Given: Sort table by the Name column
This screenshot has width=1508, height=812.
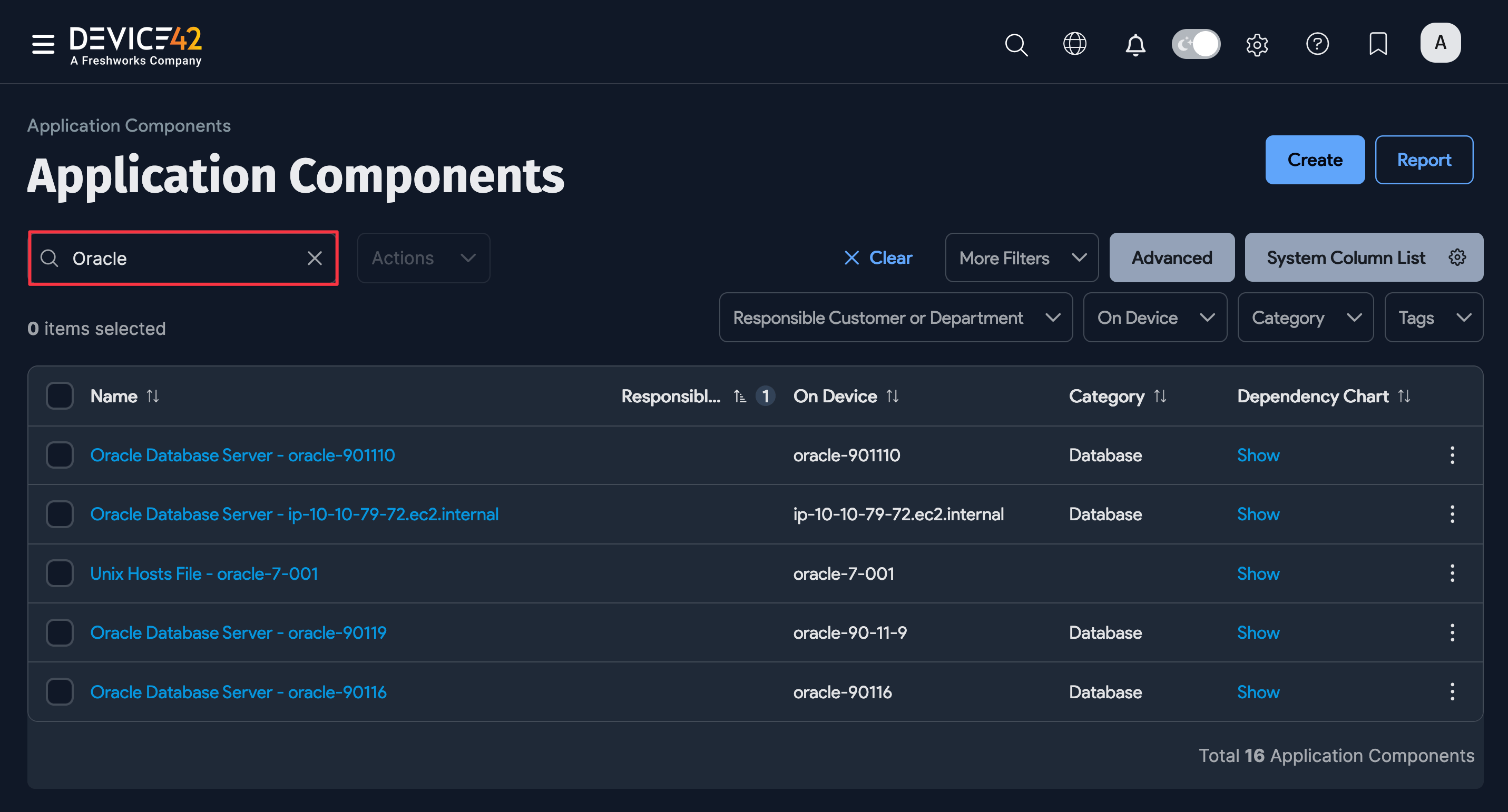Looking at the screenshot, I should point(153,396).
